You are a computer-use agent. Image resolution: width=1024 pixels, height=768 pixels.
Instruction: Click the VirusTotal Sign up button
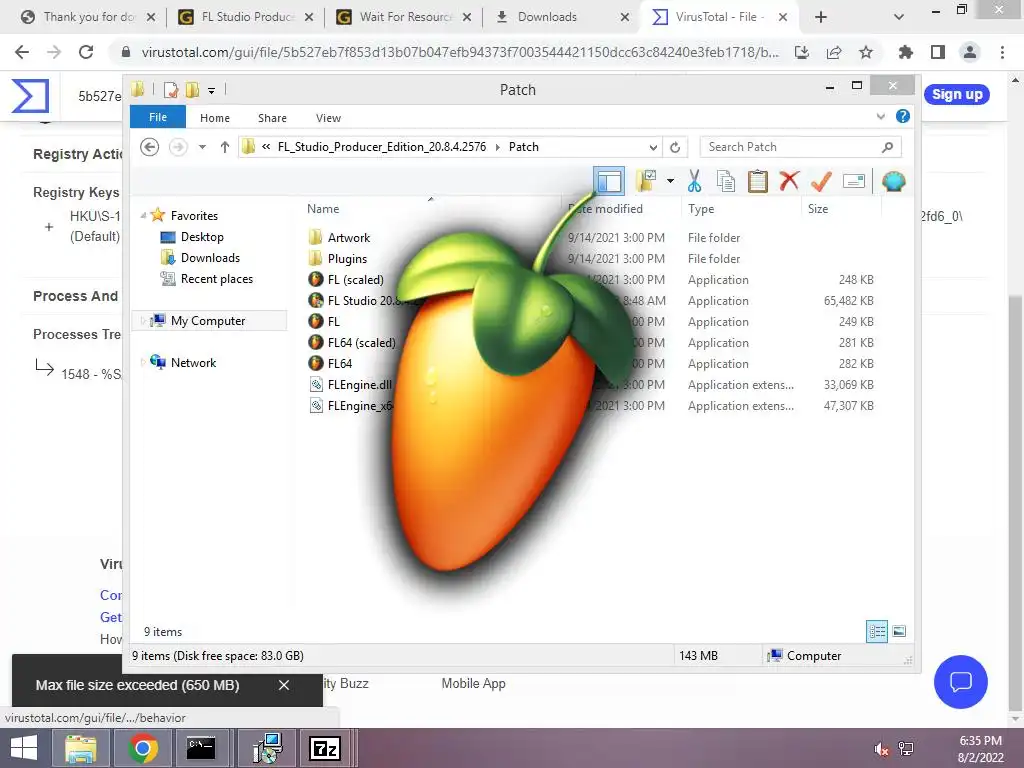tap(957, 95)
